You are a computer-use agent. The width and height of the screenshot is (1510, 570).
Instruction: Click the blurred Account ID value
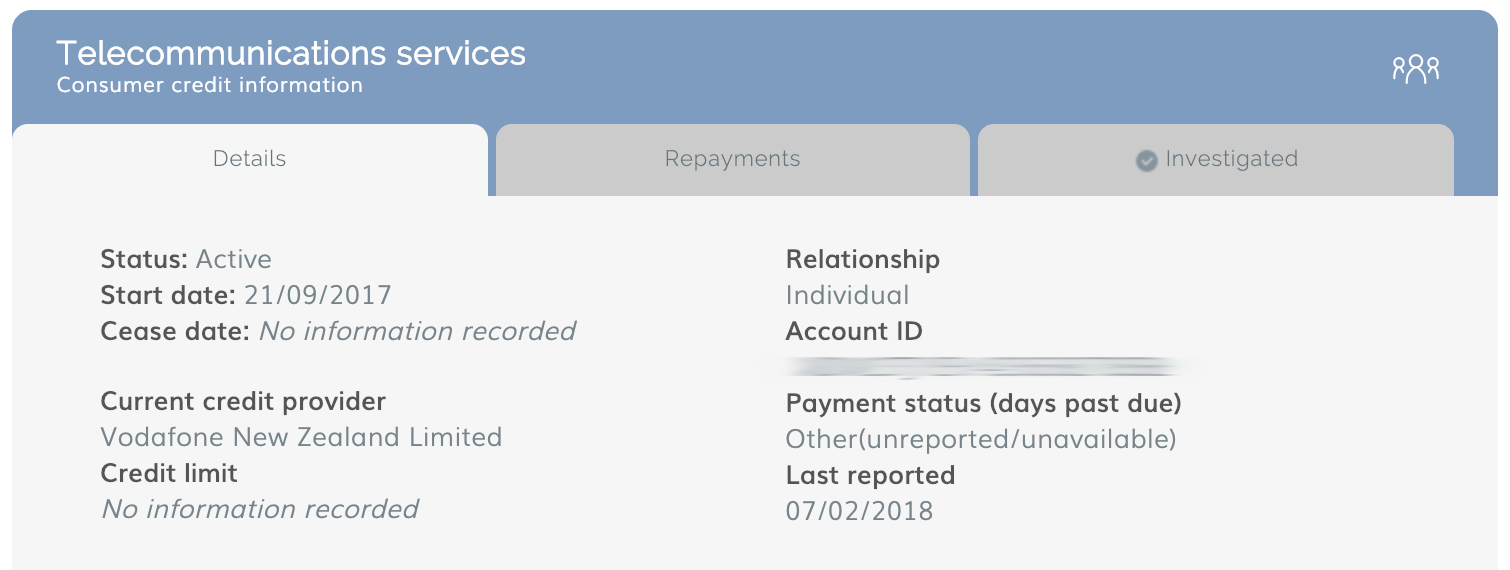click(990, 367)
